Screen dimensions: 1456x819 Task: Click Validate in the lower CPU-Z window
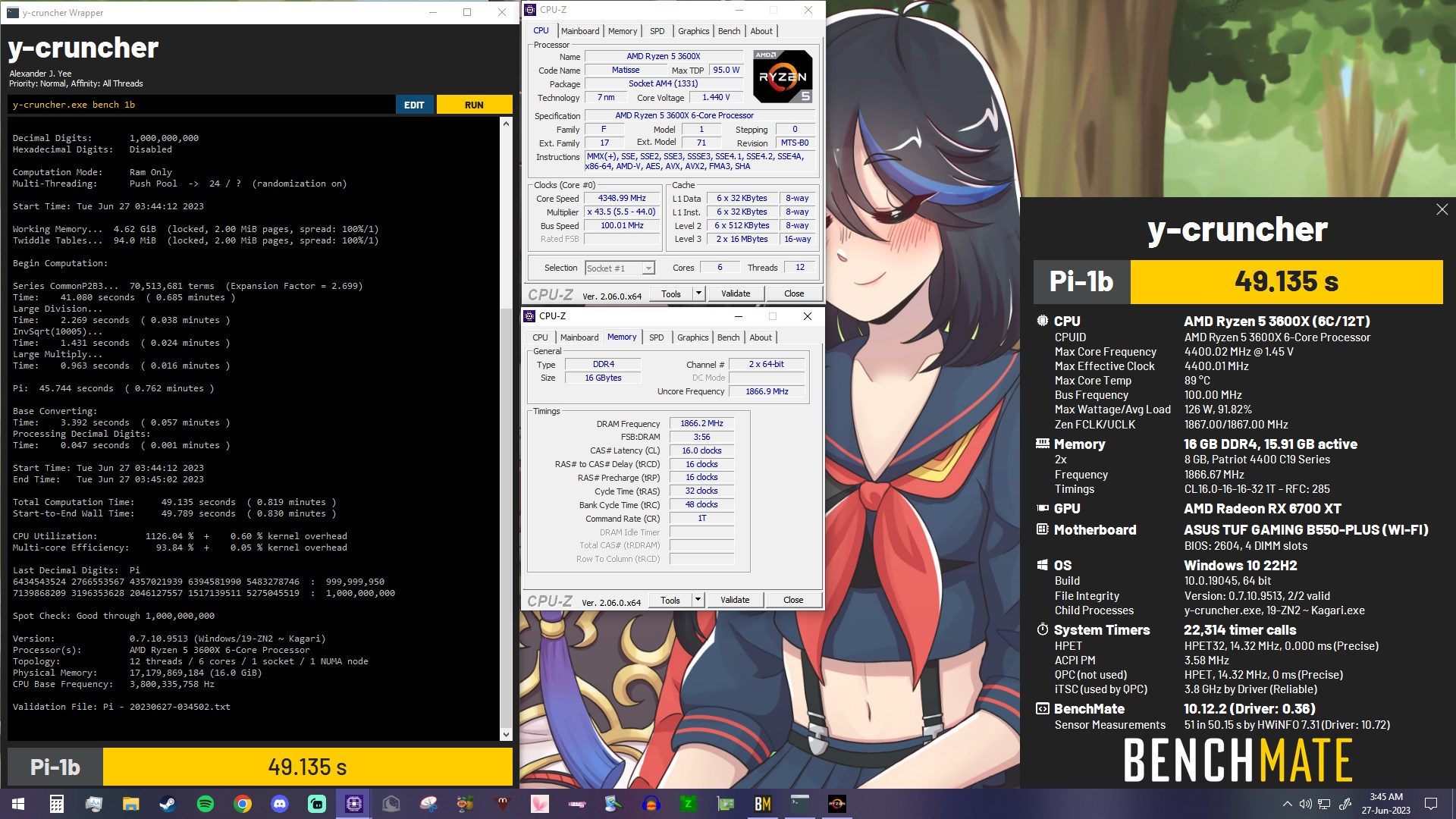[x=735, y=600]
